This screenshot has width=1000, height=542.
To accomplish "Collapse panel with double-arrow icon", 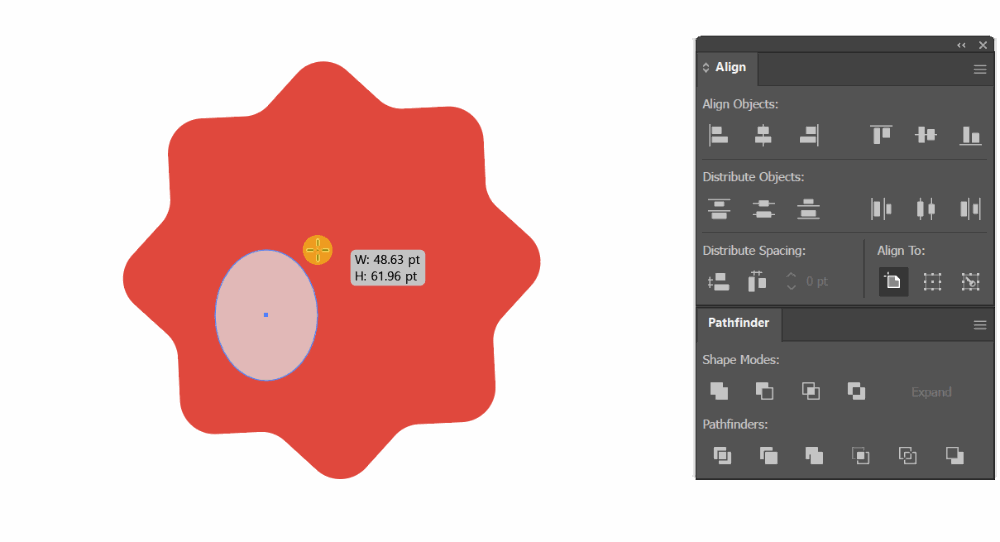I will point(961,45).
